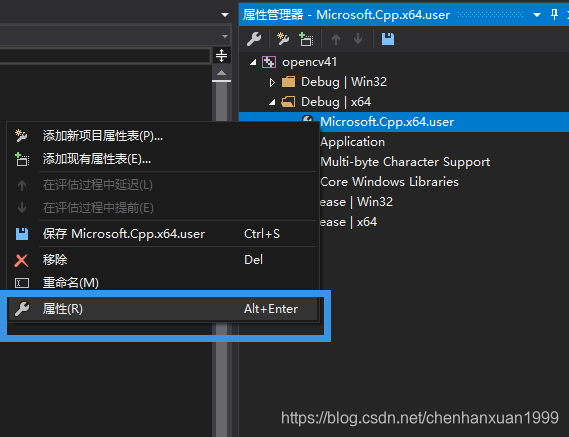This screenshot has height=437, width=569.
Task: Select the Debug | Win32 folder icon
Action: point(288,82)
